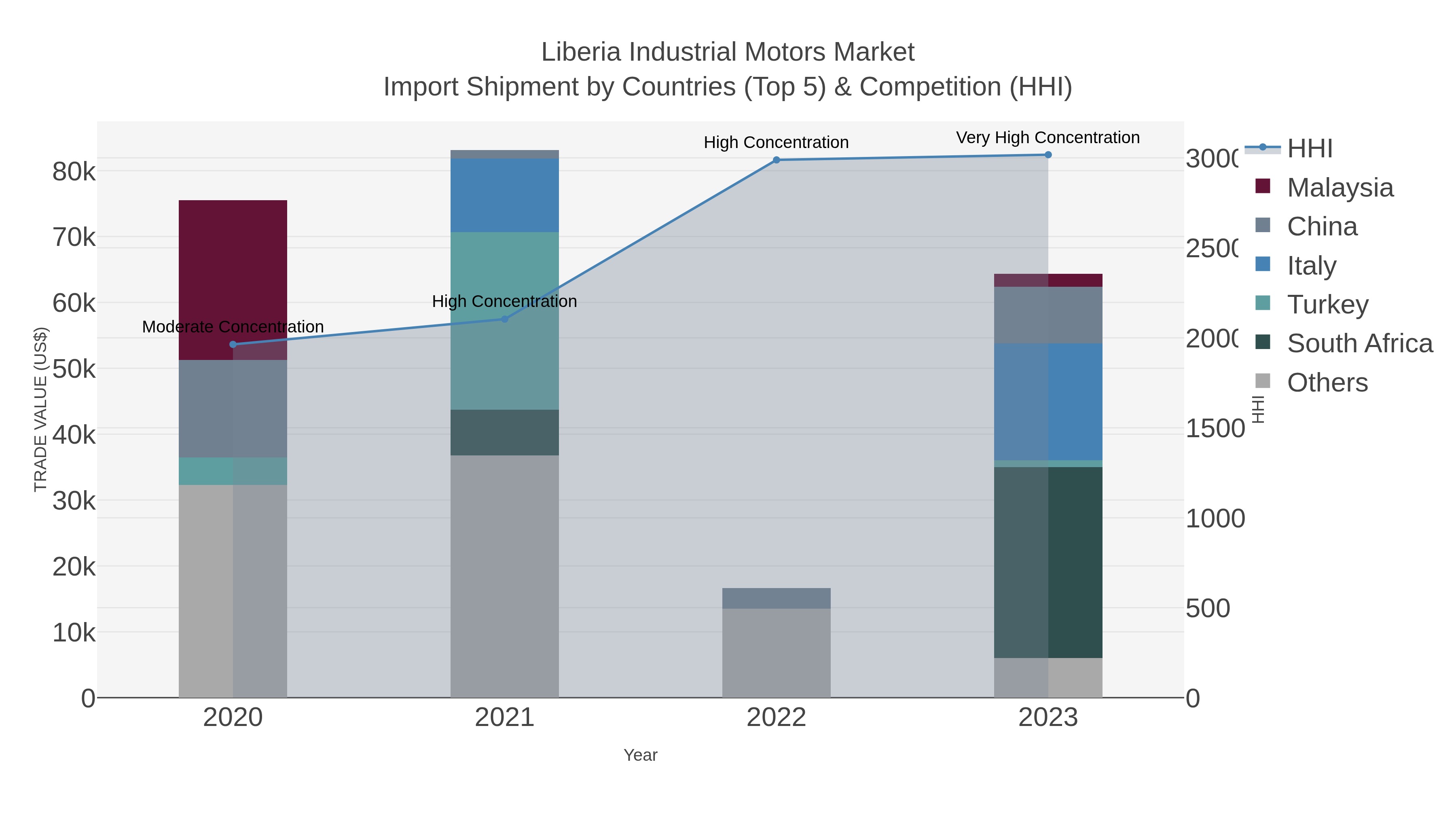Click the China segment of 2022 bar

[x=776, y=598]
